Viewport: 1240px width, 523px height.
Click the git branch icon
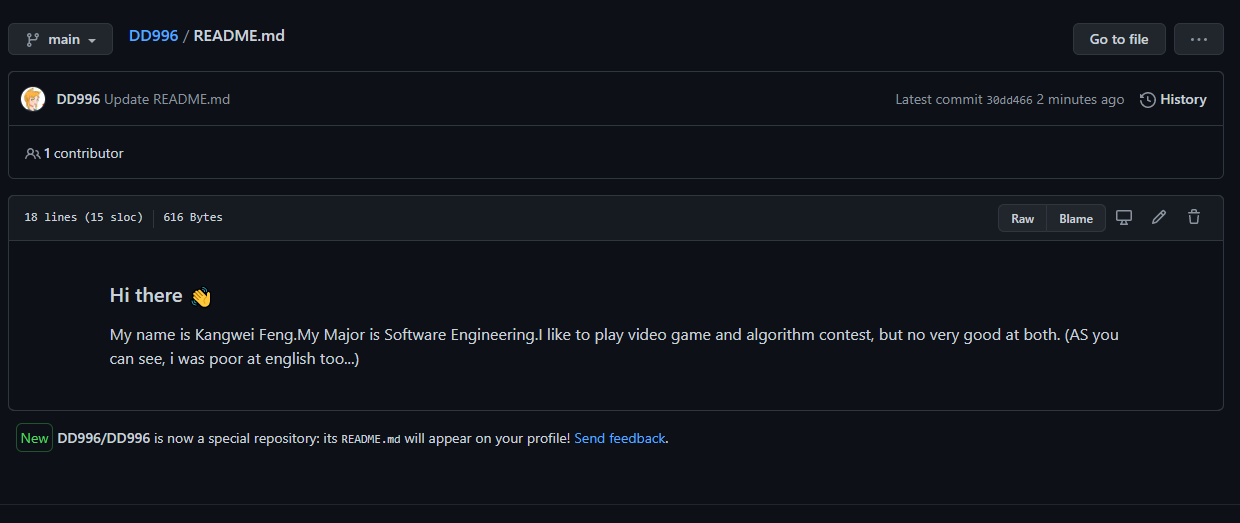33,39
